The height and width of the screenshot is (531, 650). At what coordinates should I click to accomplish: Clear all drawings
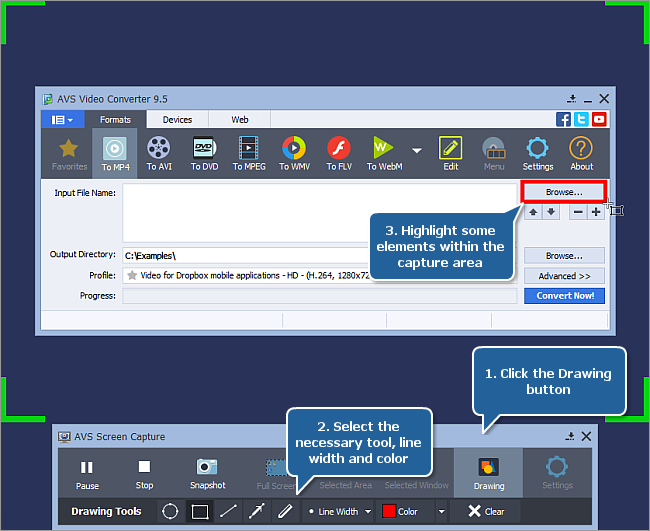click(x=486, y=512)
